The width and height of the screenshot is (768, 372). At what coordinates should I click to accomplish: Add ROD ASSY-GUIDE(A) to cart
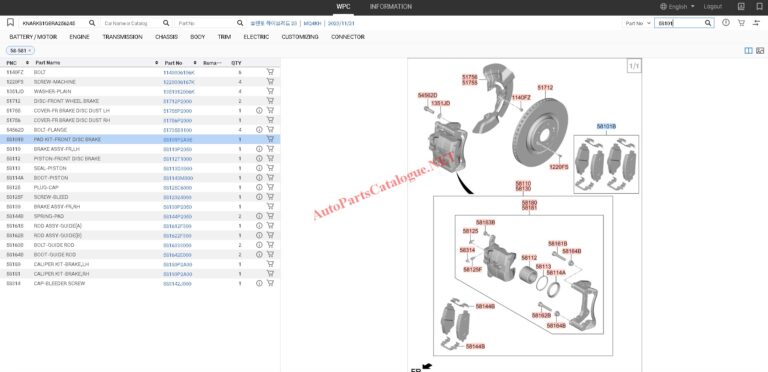pyautogui.click(x=270, y=226)
